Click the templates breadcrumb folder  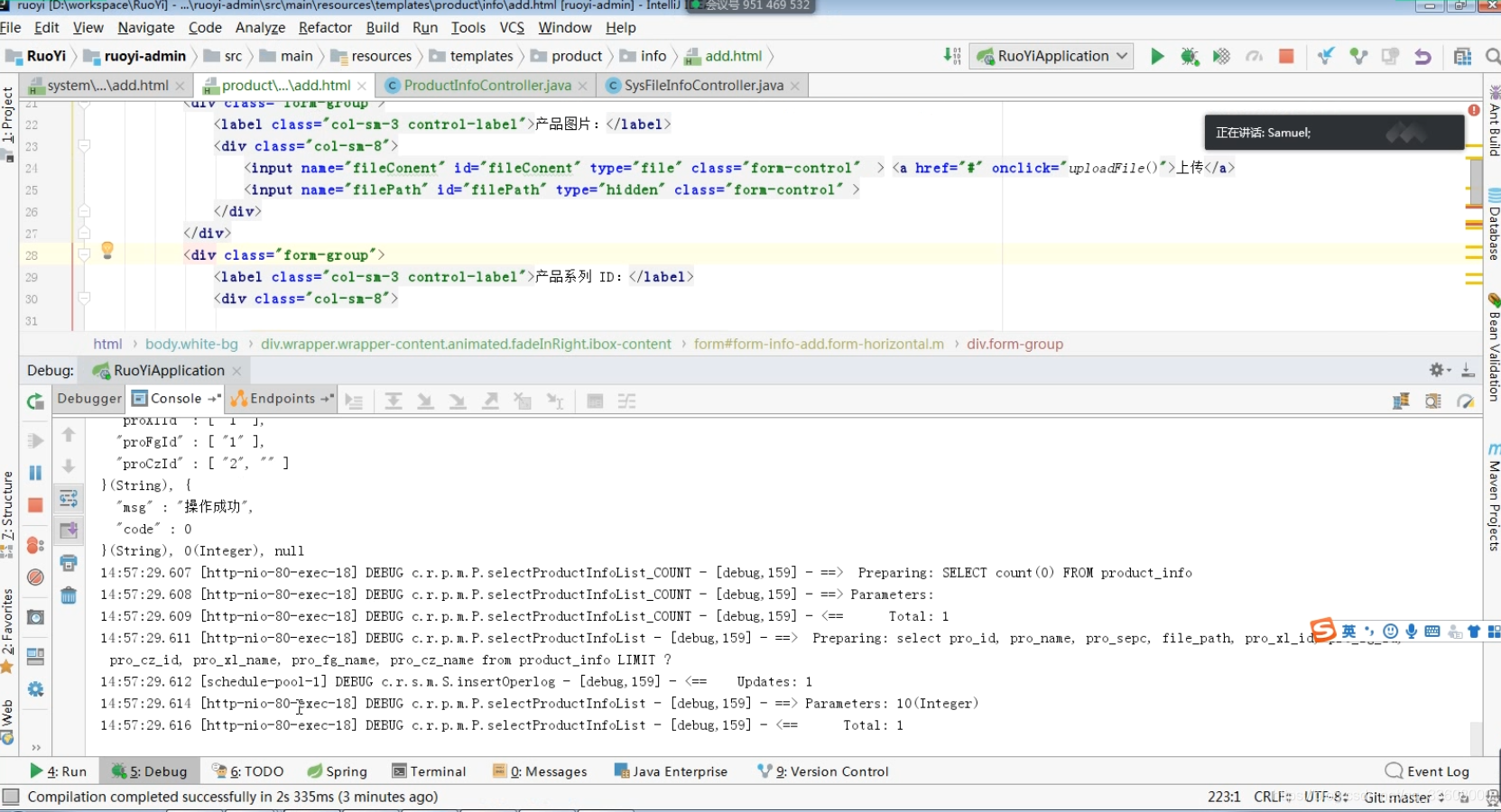pos(471,56)
